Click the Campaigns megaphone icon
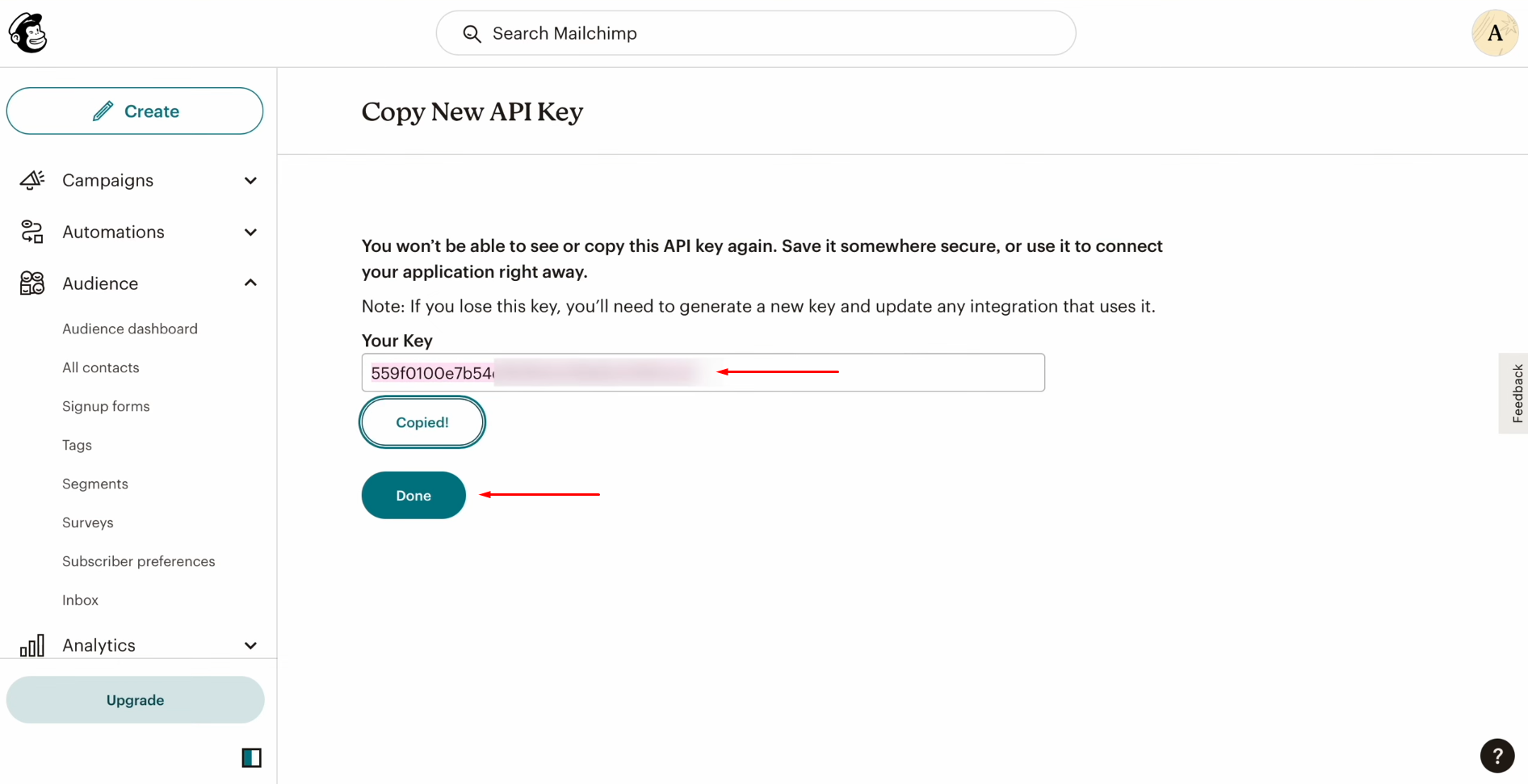1528x784 pixels. tap(32, 180)
